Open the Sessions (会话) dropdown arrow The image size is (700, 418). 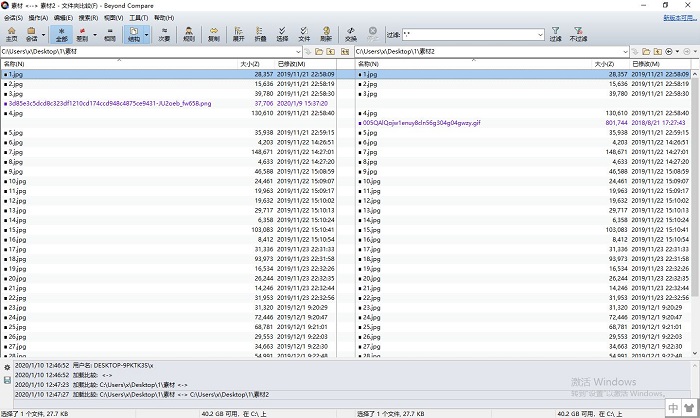(x=43, y=34)
